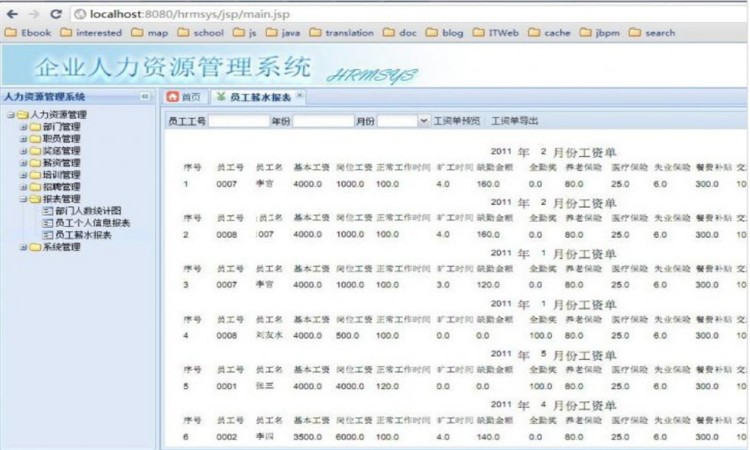The image size is (750, 450).
Task: Click absence amount 140.0 in row 6
Action: pyautogui.click(x=488, y=437)
